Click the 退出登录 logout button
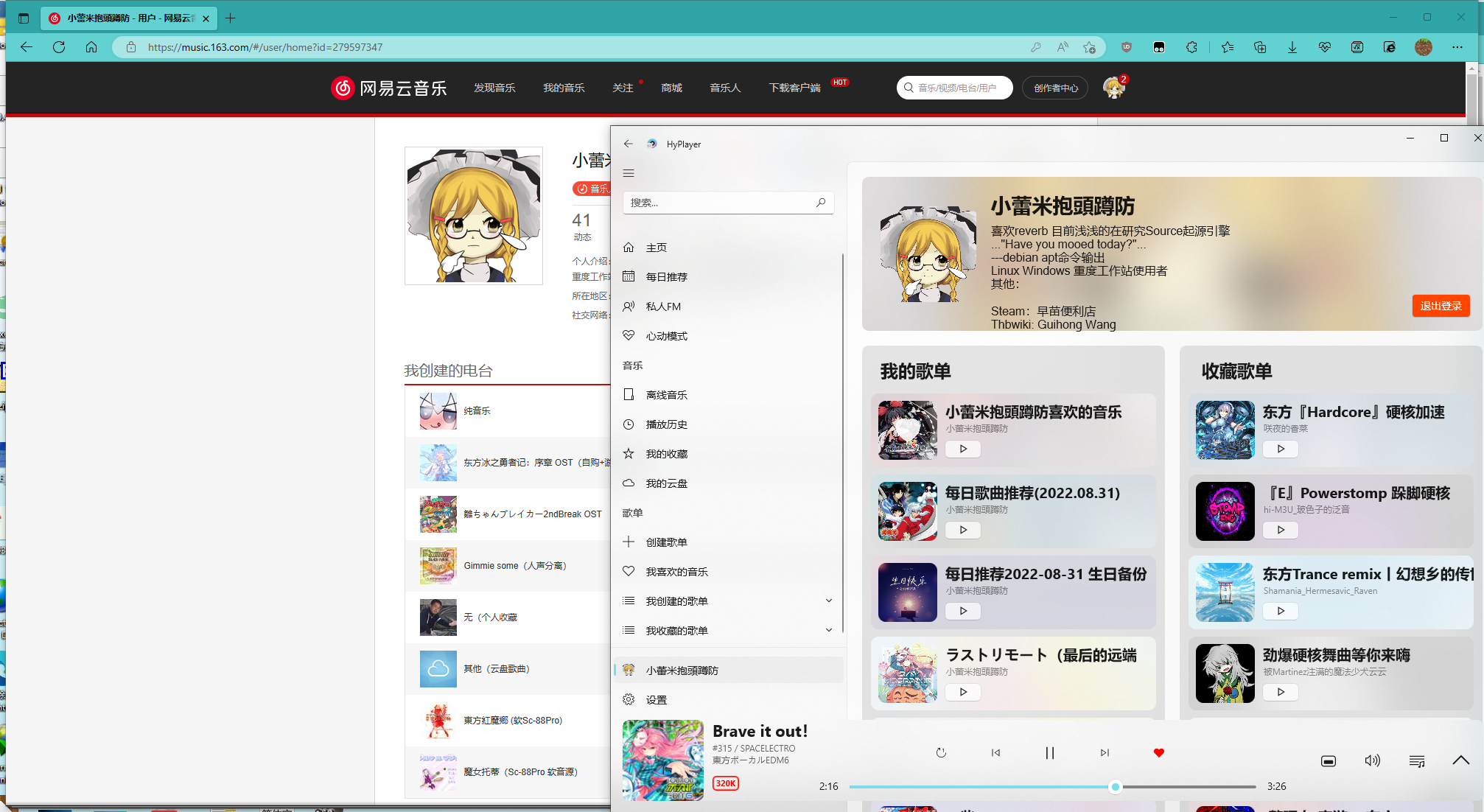 tap(1441, 306)
